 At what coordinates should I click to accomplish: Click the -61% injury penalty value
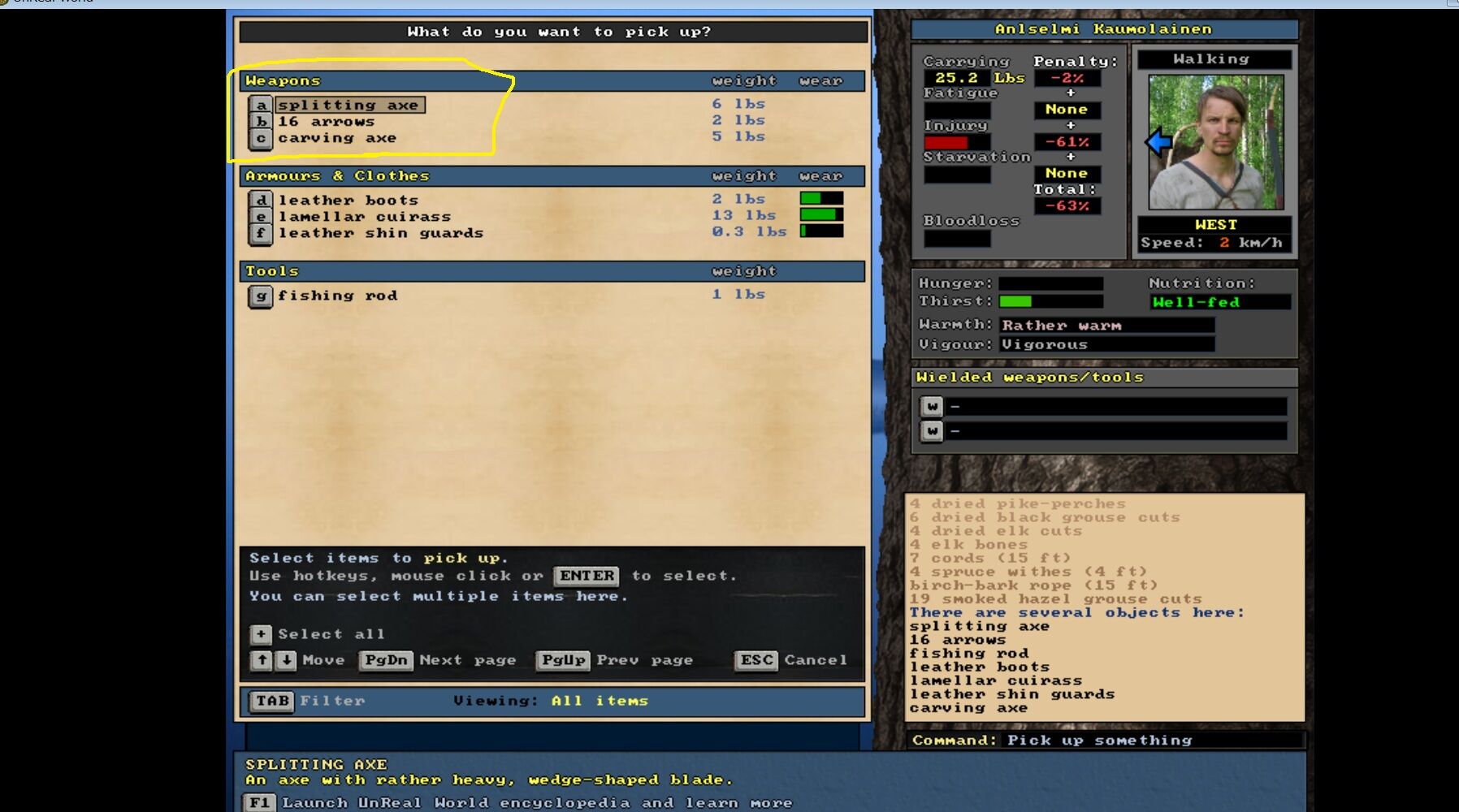(1067, 142)
